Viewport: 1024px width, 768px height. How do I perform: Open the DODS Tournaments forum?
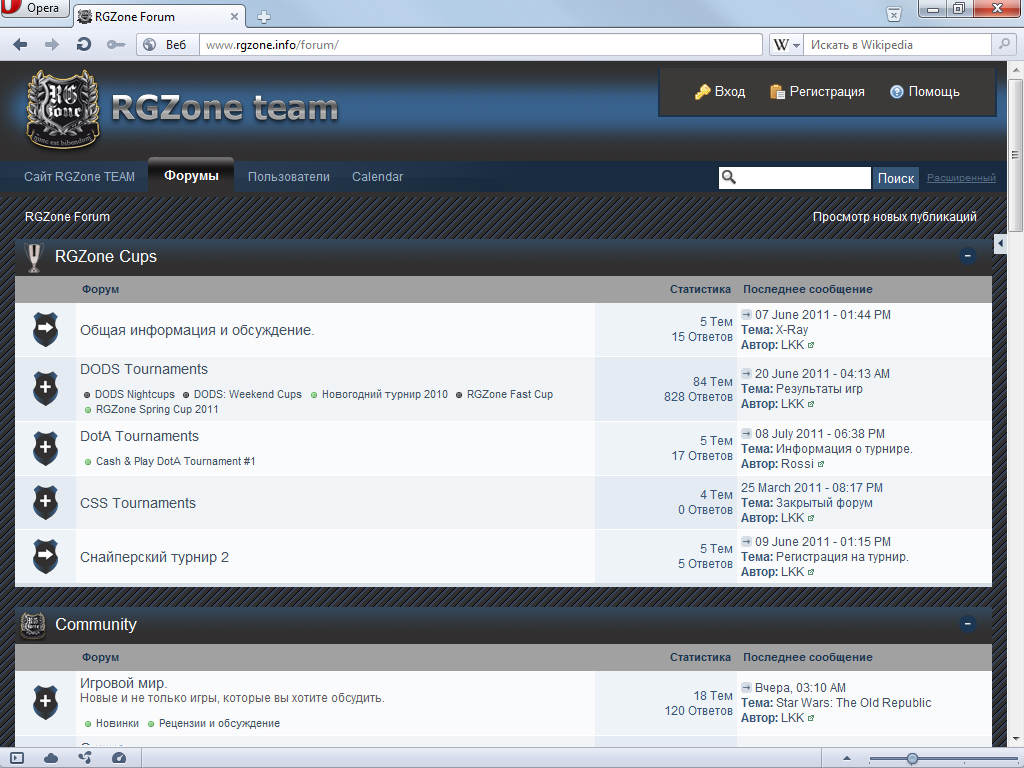(x=144, y=369)
